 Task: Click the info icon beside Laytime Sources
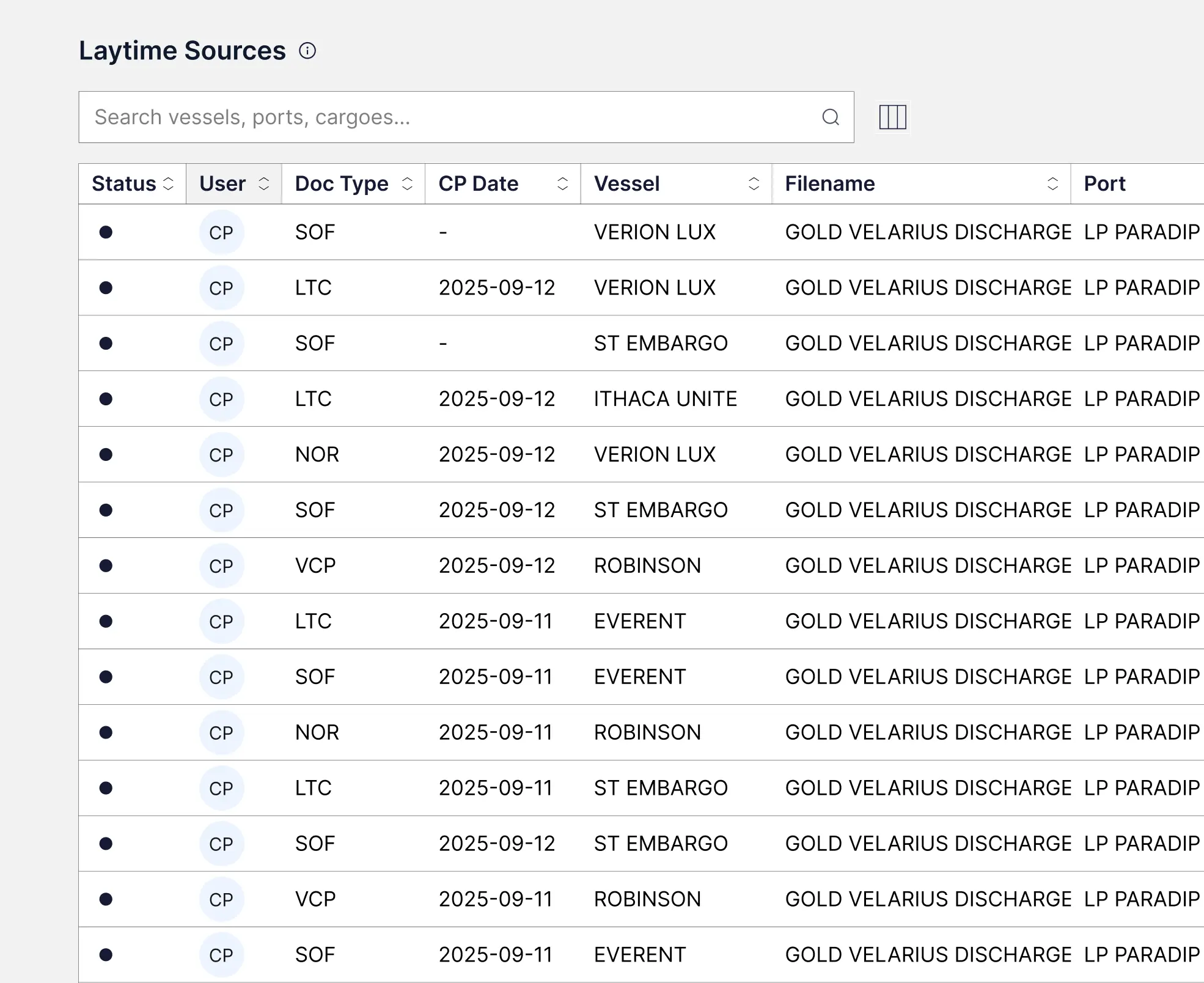coord(307,51)
